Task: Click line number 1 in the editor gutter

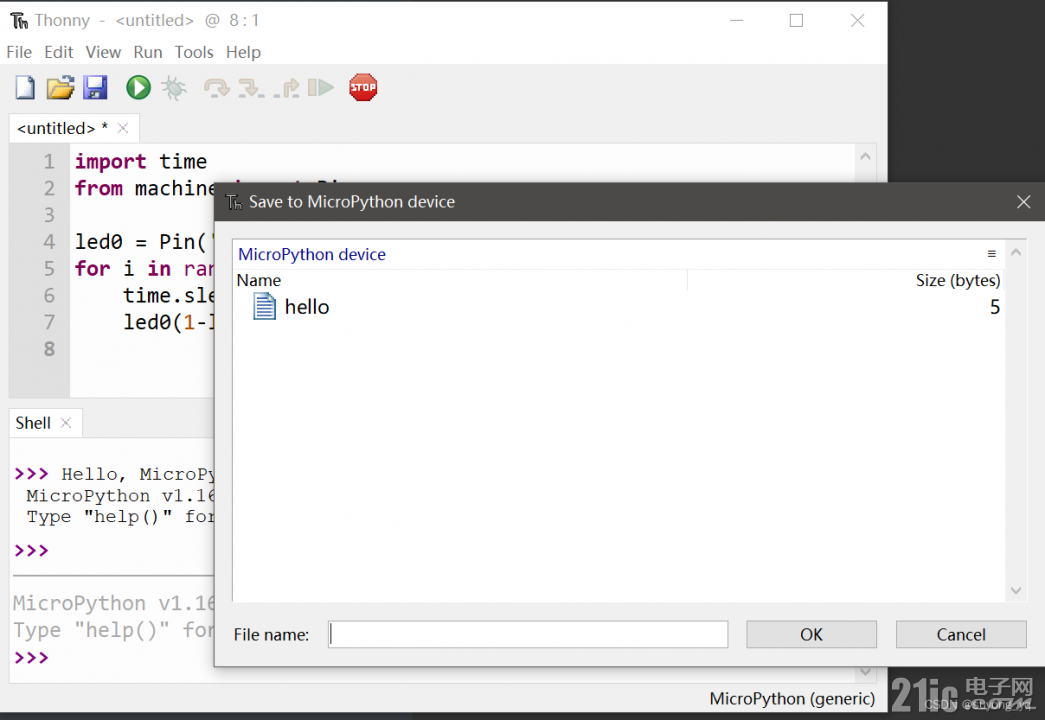Action: click(x=49, y=161)
